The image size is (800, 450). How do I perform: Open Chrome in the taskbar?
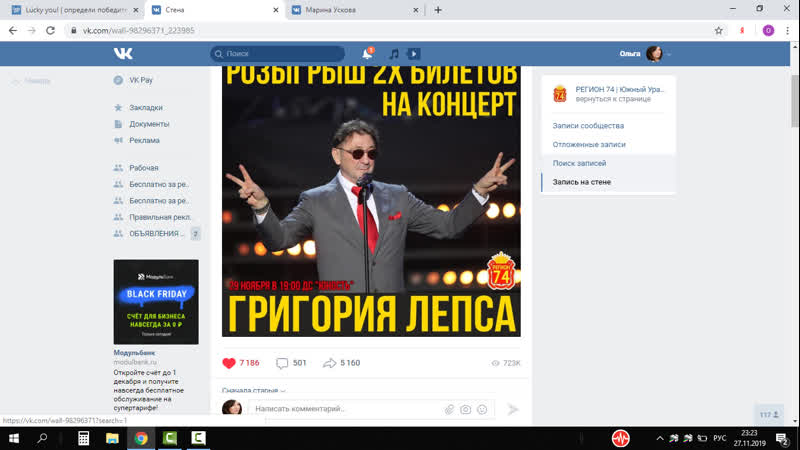tap(141, 438)
